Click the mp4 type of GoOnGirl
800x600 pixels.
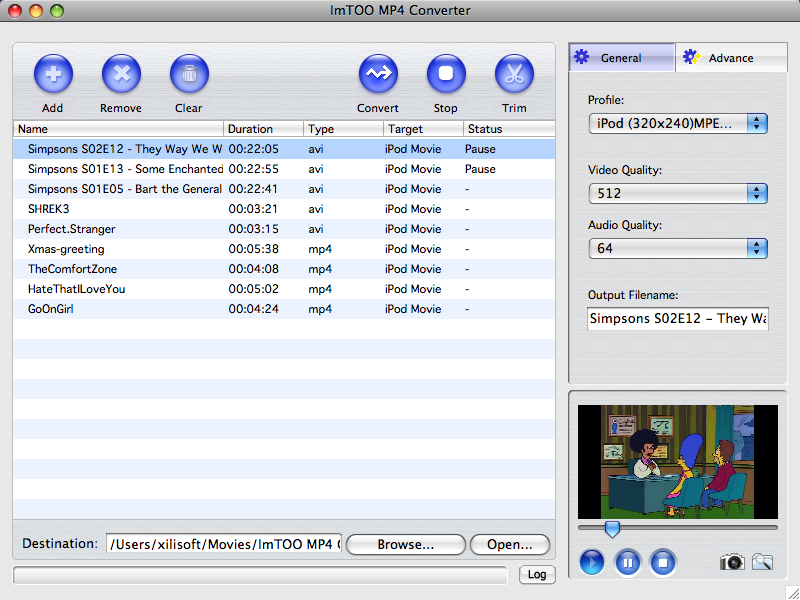pyautogui.click(x=320, y=309)
